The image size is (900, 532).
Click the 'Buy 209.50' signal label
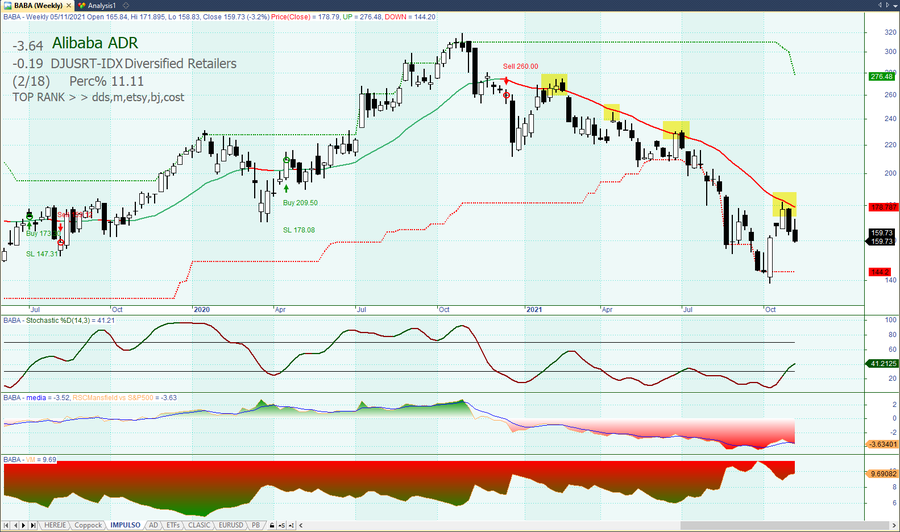[x=300, y=203]
